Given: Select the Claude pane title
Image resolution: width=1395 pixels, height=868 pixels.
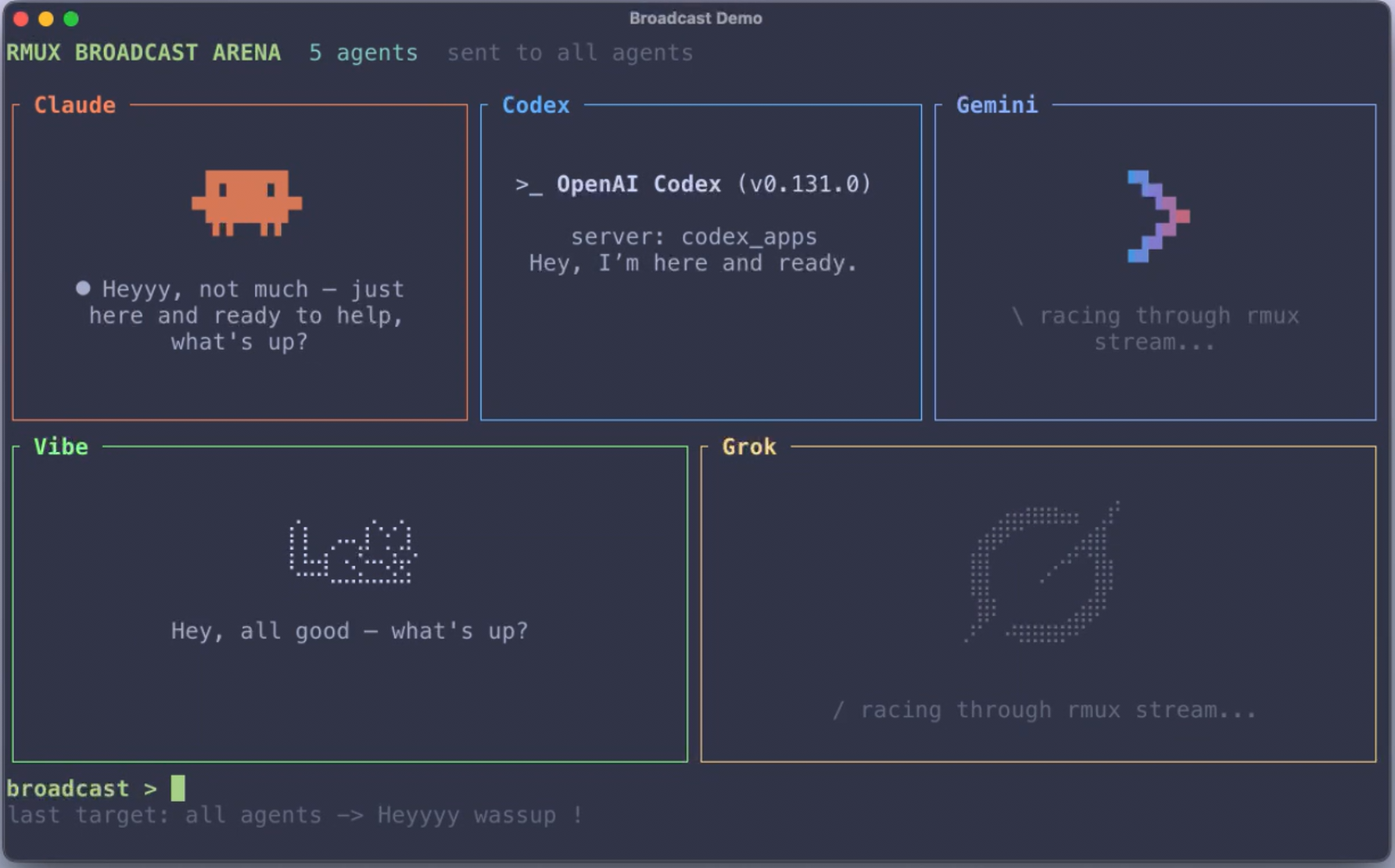Looking at the screenshot, I should coord(75,105).
